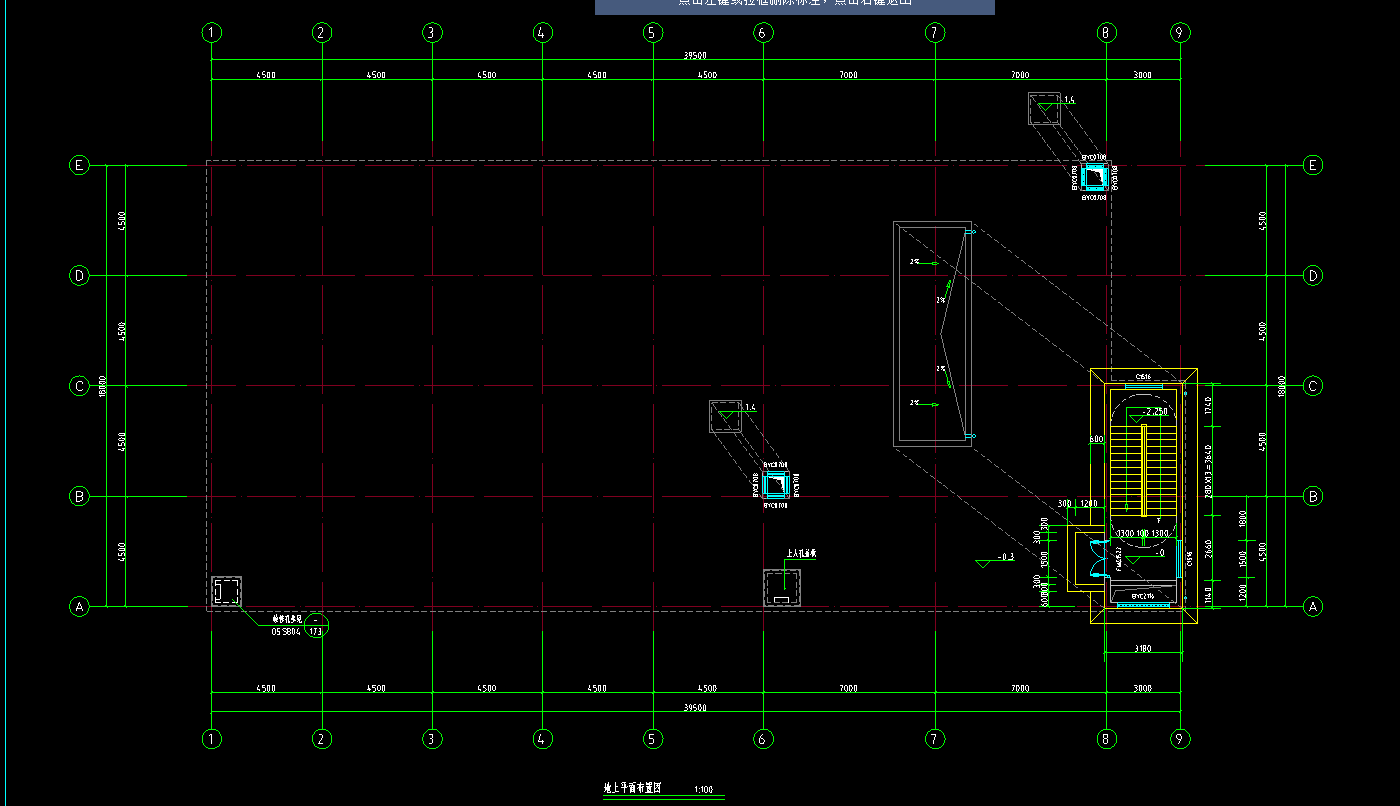Screen dimensions: 1400x806
Task: Select the yellow staircase treads
Action: 1143,468
